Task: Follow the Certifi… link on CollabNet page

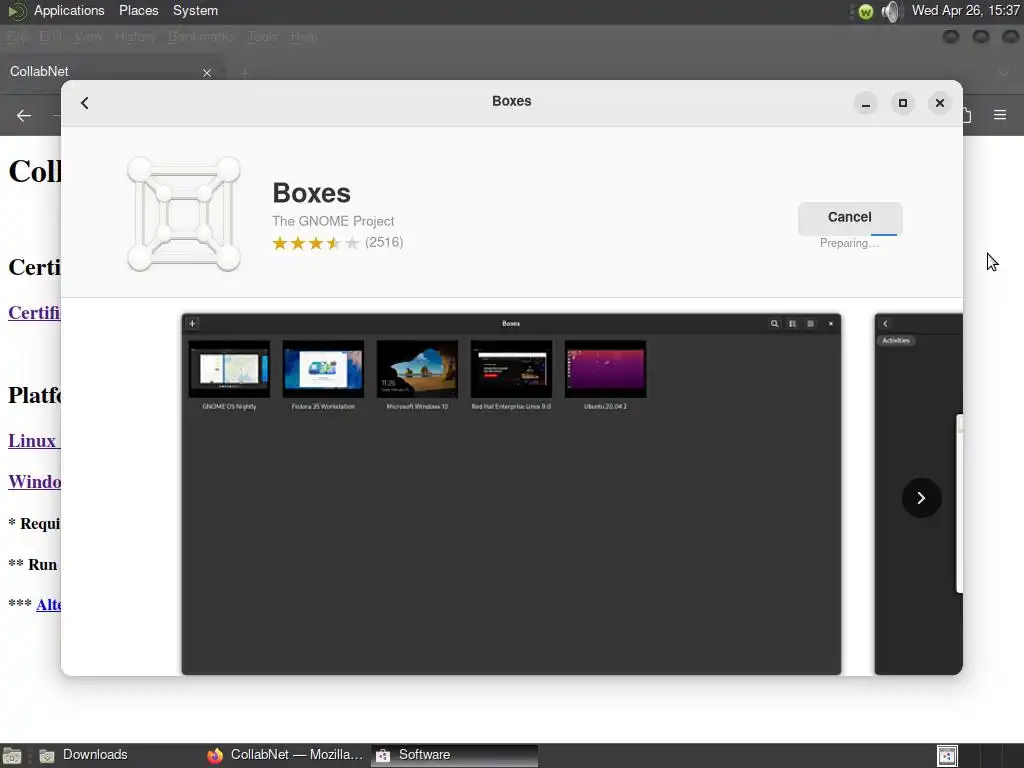Action: [34, 313]
